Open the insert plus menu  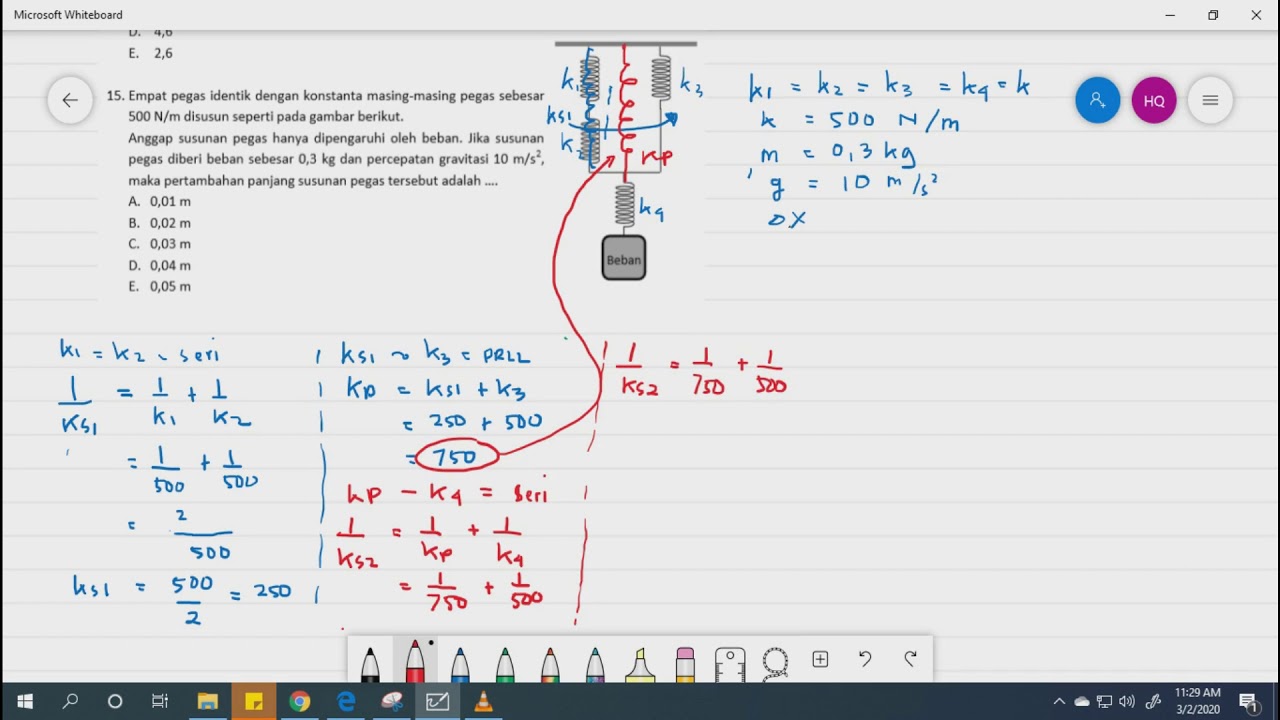coord(820,659)
